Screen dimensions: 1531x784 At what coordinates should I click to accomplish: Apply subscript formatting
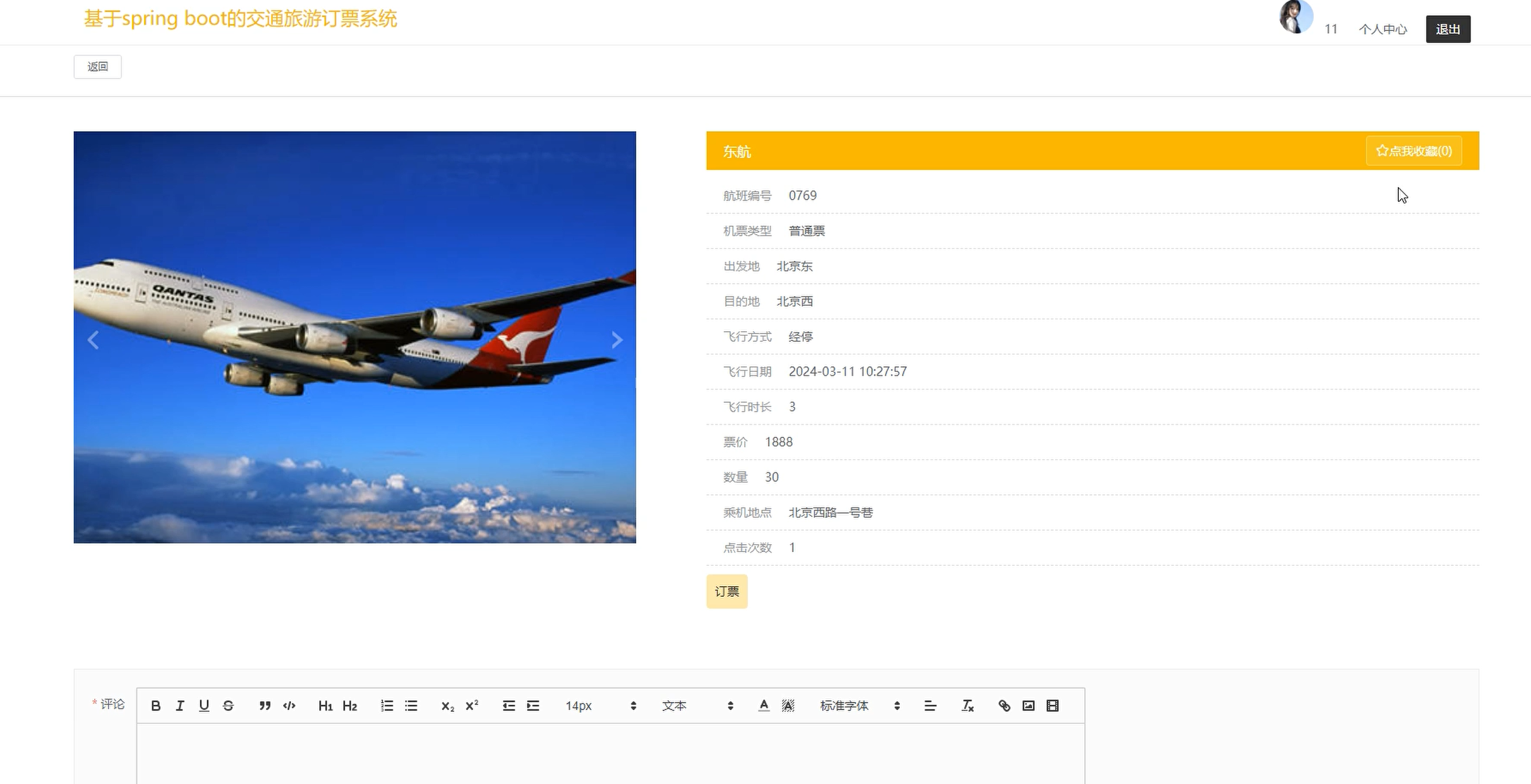point(447,705)
